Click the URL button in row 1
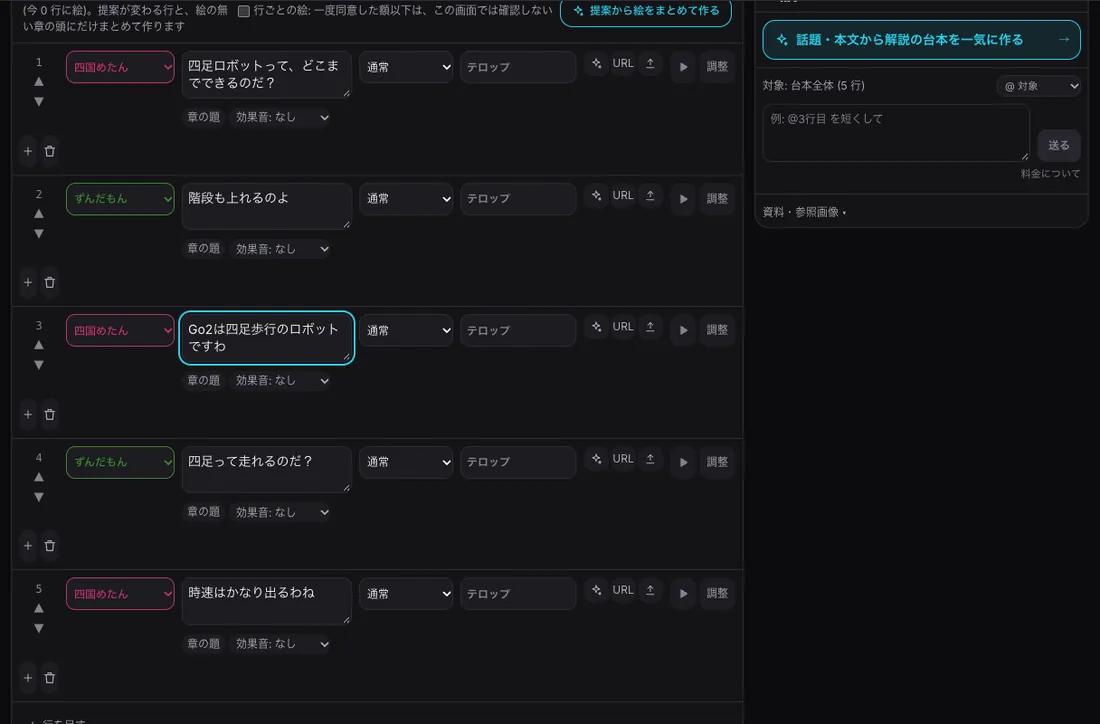 pos(623,63)
